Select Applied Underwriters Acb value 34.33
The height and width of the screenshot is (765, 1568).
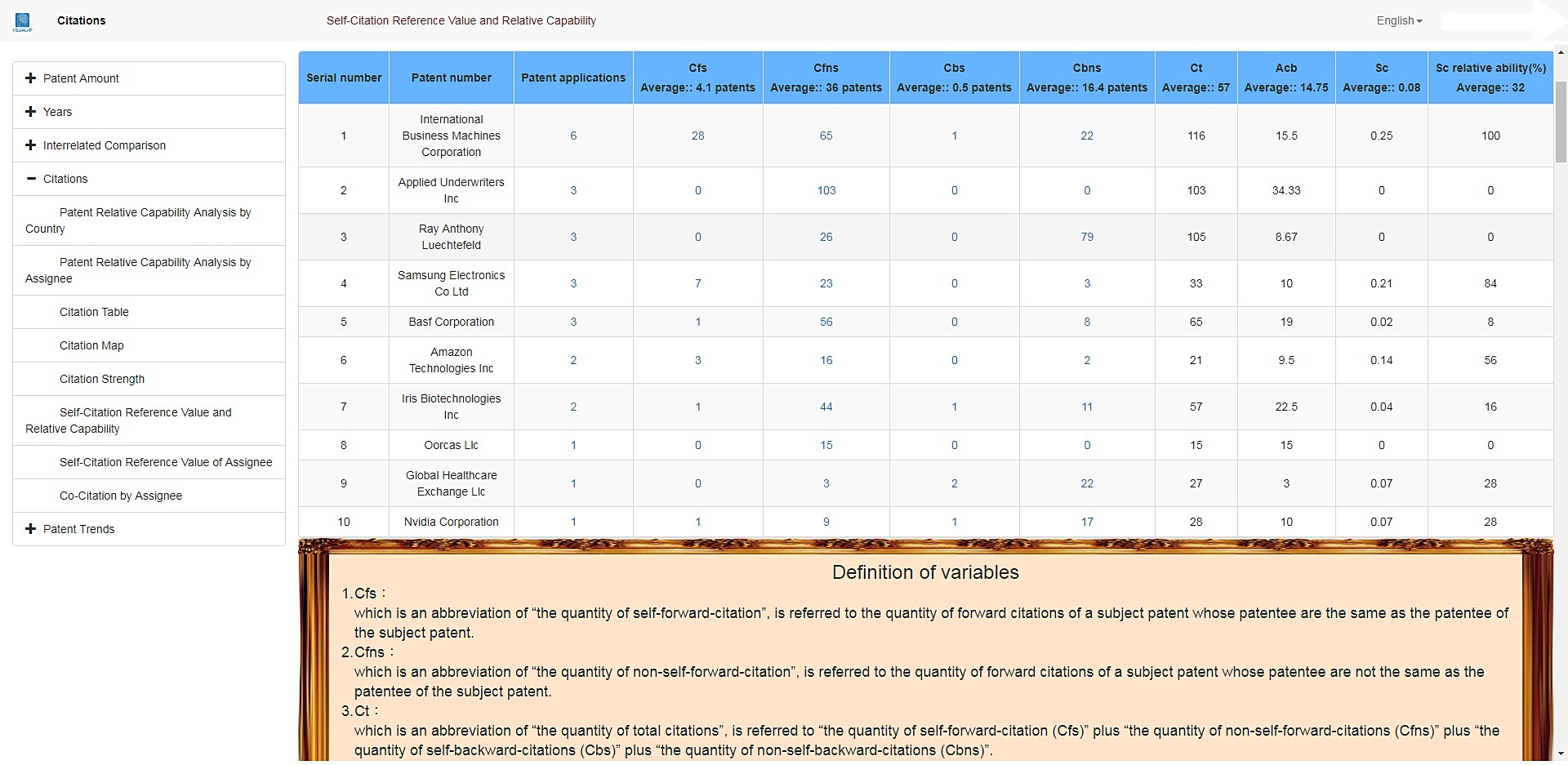click(1286, 190)
